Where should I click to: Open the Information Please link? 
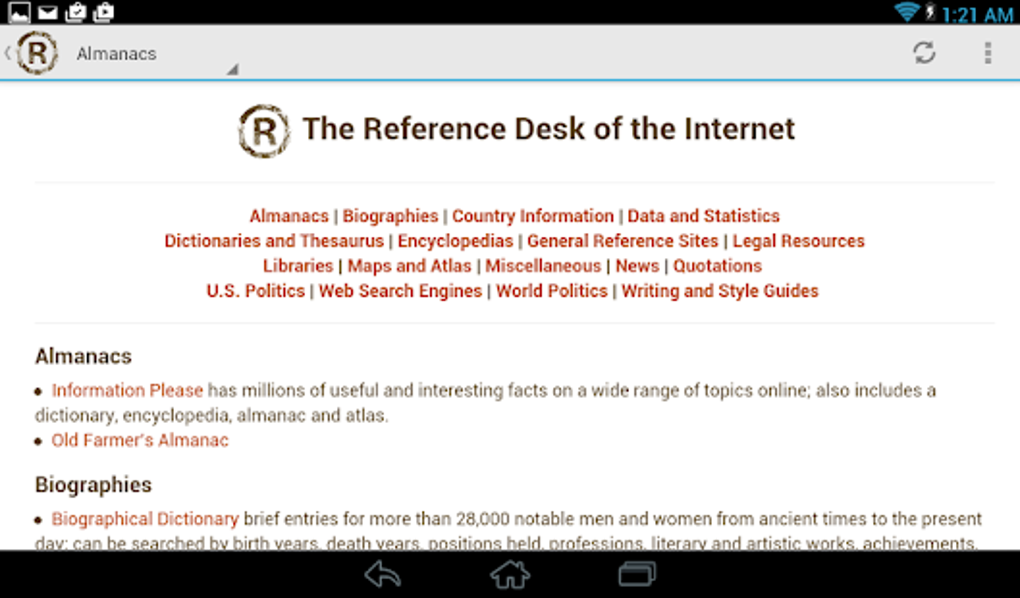click(x=127, y=390)
